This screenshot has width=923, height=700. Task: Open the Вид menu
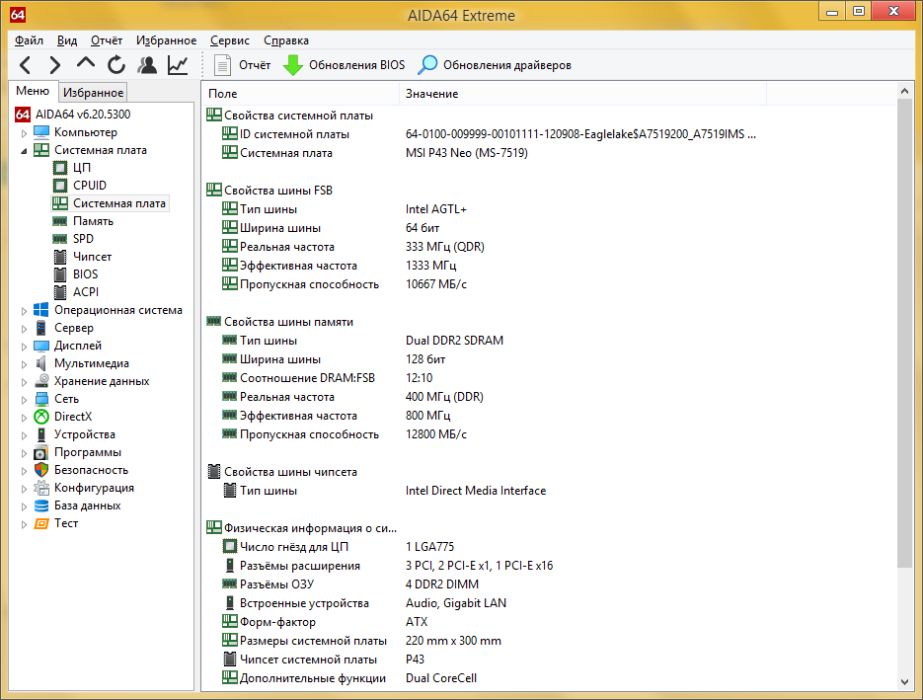(67, 40)
